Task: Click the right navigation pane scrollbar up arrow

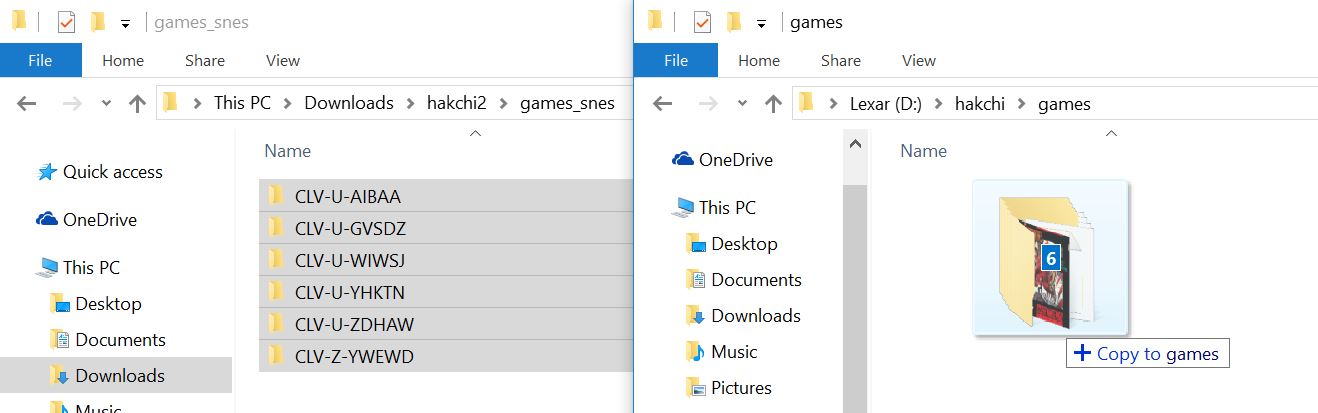Action: tap(855, 144)
